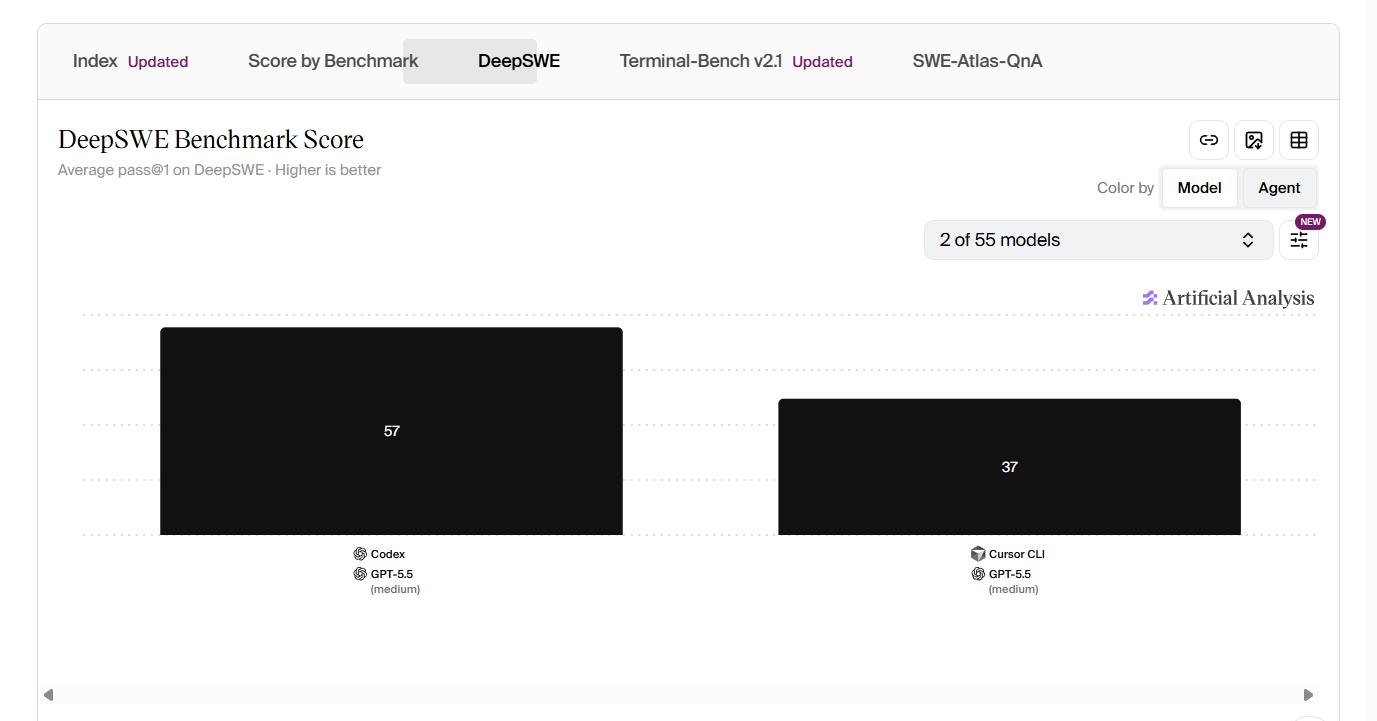Click the Codex bar showing 57
1377x721 pixels.
click(x=391, y=431)
